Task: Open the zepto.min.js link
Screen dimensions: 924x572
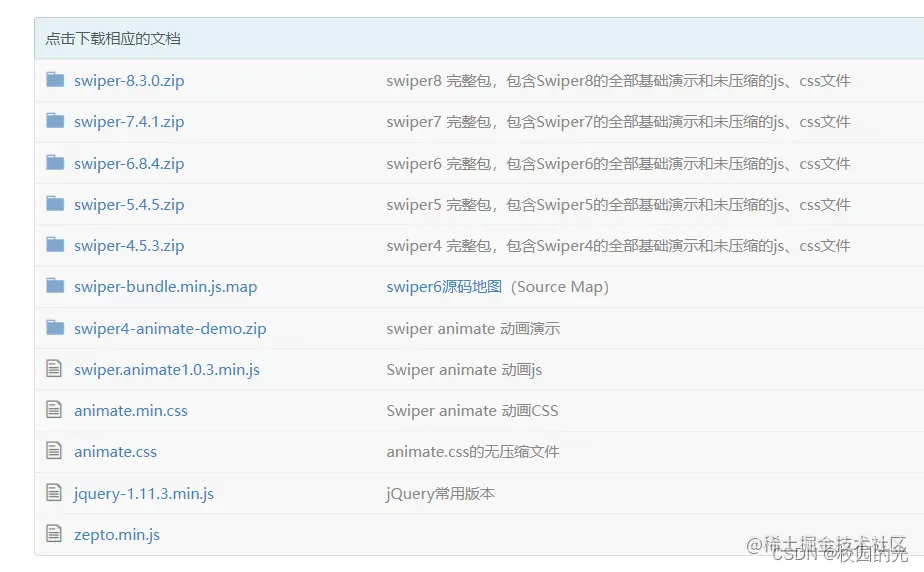Action: [x=117, y=535]
